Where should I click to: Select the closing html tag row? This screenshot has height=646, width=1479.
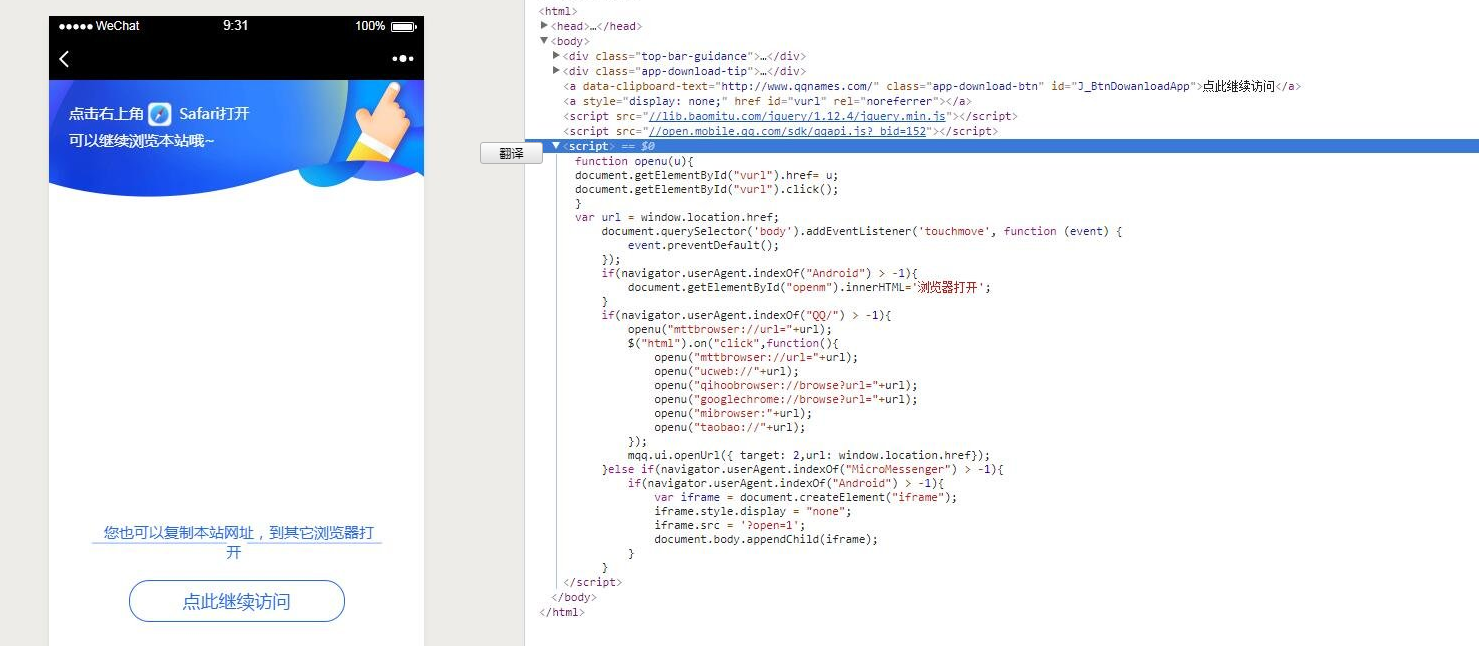tap(562, 612)
